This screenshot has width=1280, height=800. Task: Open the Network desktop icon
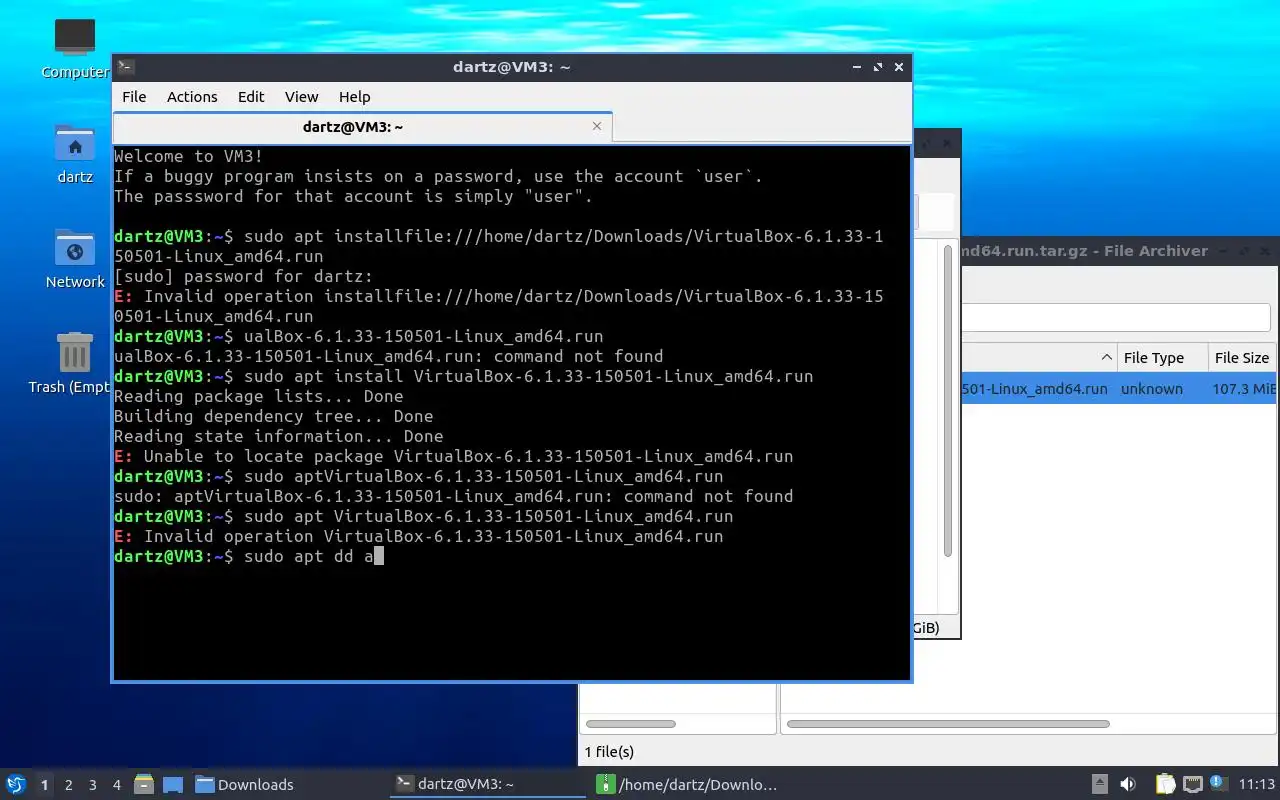75,259
